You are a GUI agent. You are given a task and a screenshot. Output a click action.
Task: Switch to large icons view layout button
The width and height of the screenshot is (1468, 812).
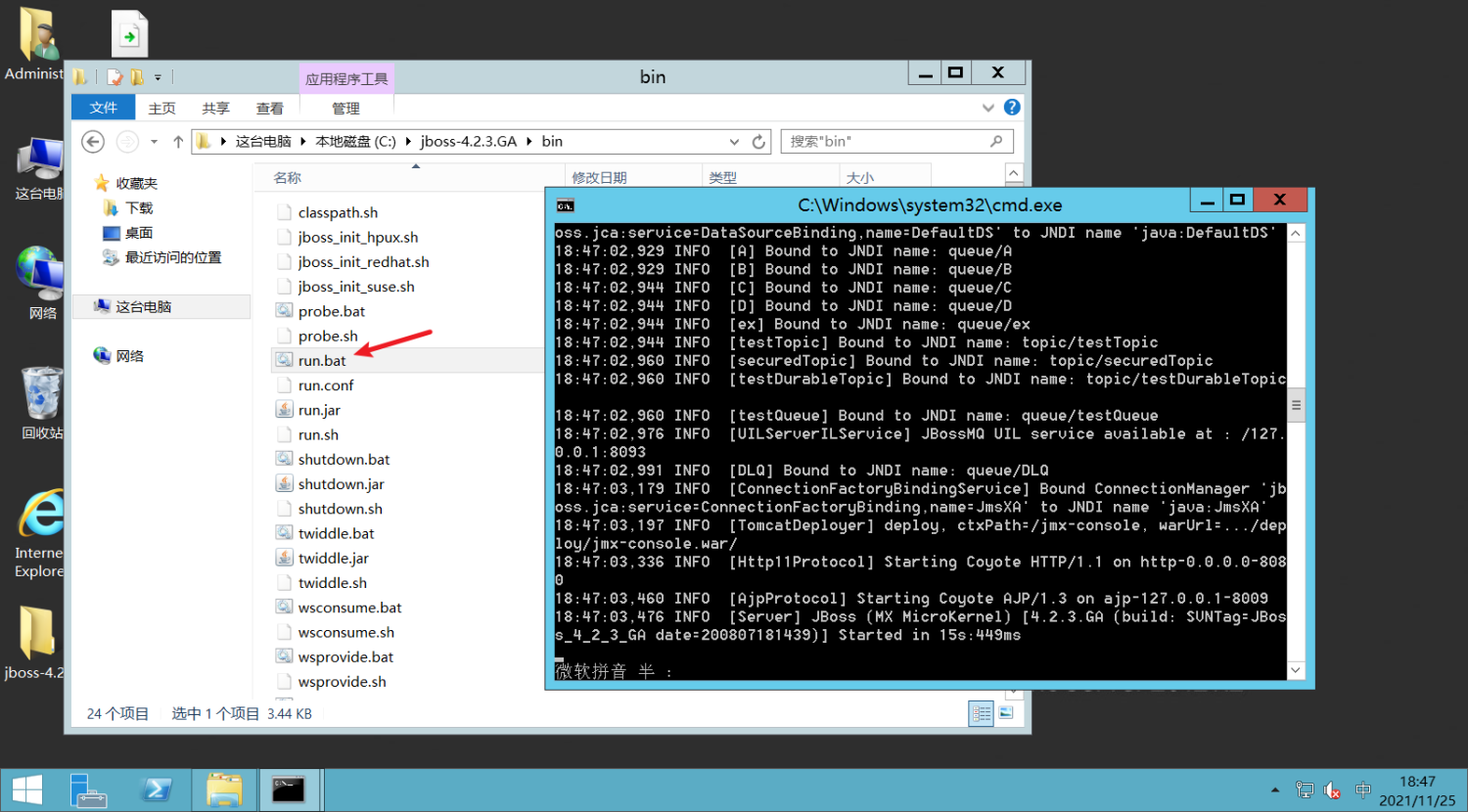[1006, 714]
